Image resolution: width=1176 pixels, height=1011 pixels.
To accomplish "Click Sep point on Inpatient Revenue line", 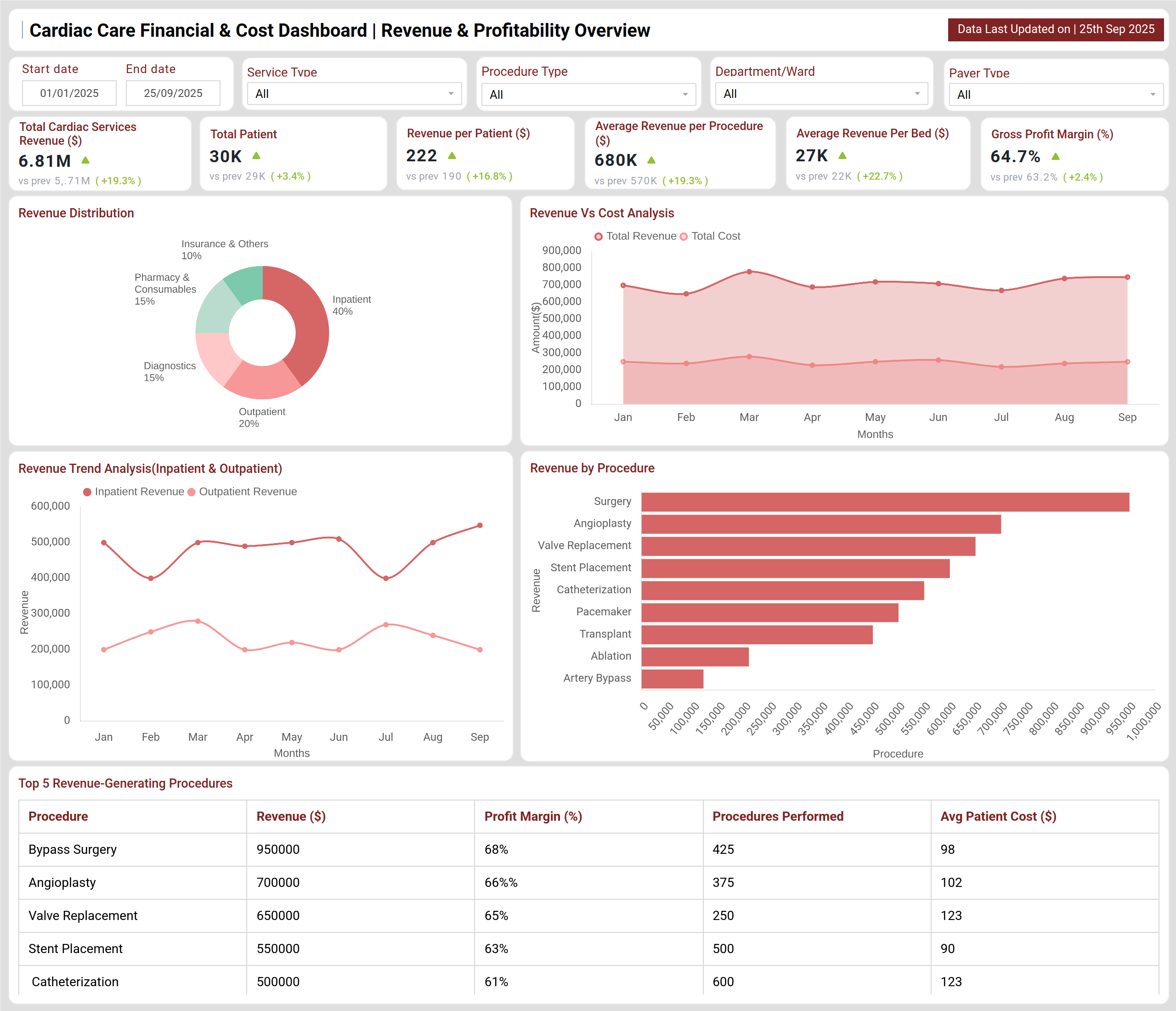I will (x=480, y=526).
